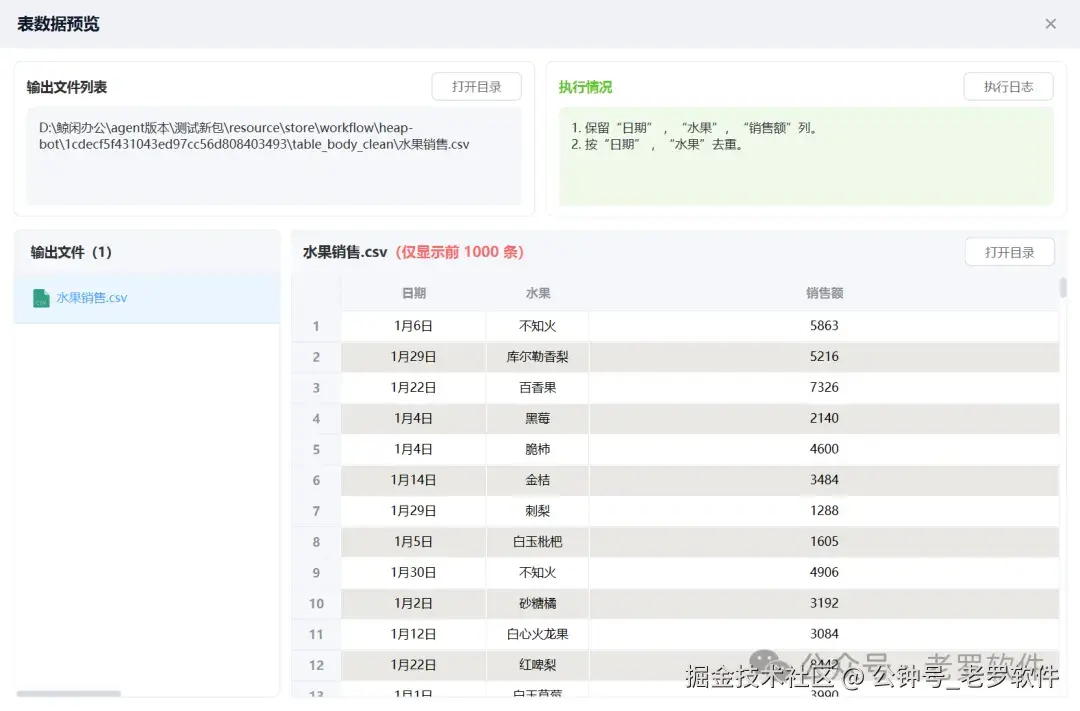Click the 百香果 cell
This screenshot has height=711, width=1080.
(537, 388)
